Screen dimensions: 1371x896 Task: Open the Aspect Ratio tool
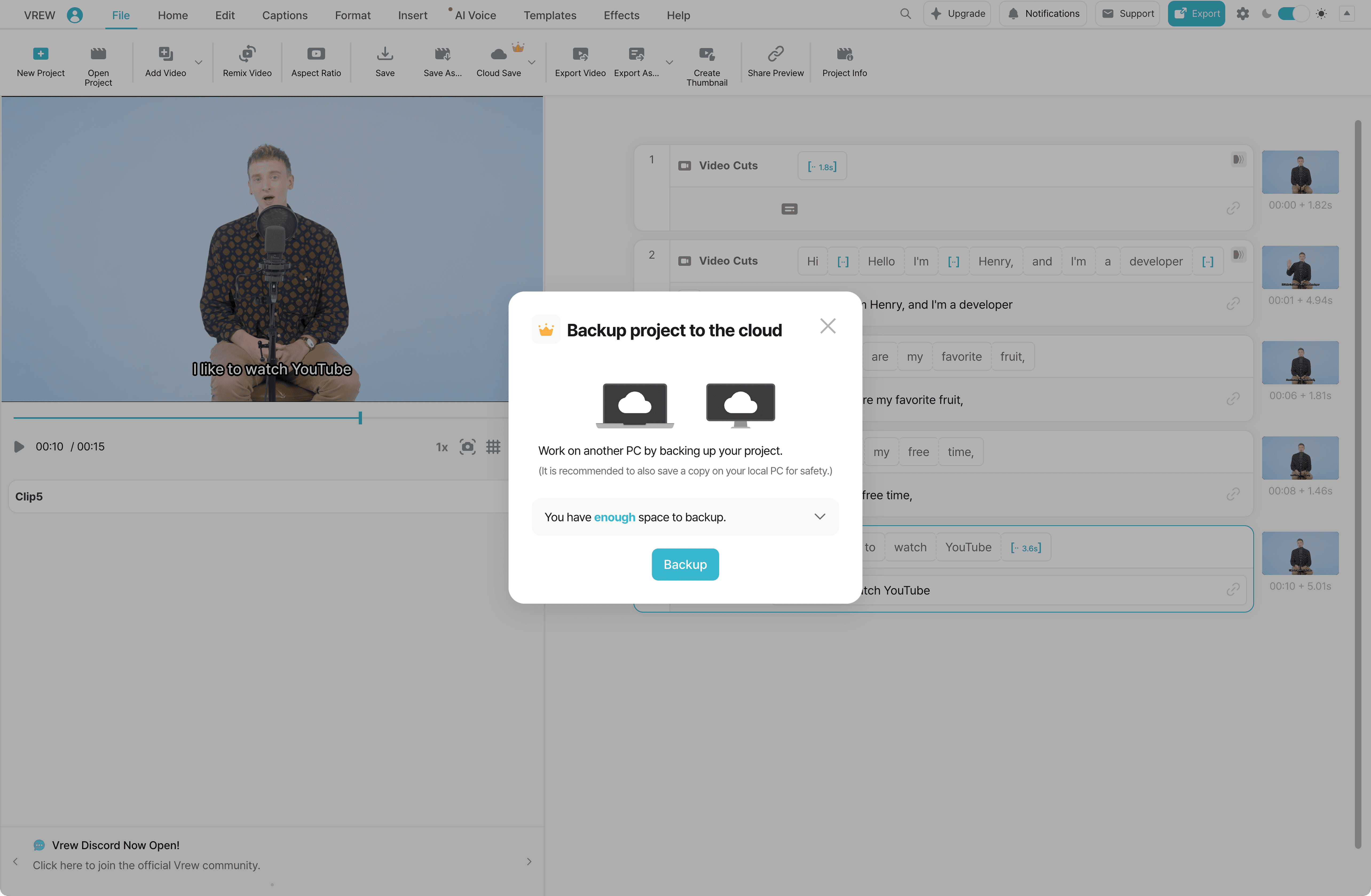[316, 54]
